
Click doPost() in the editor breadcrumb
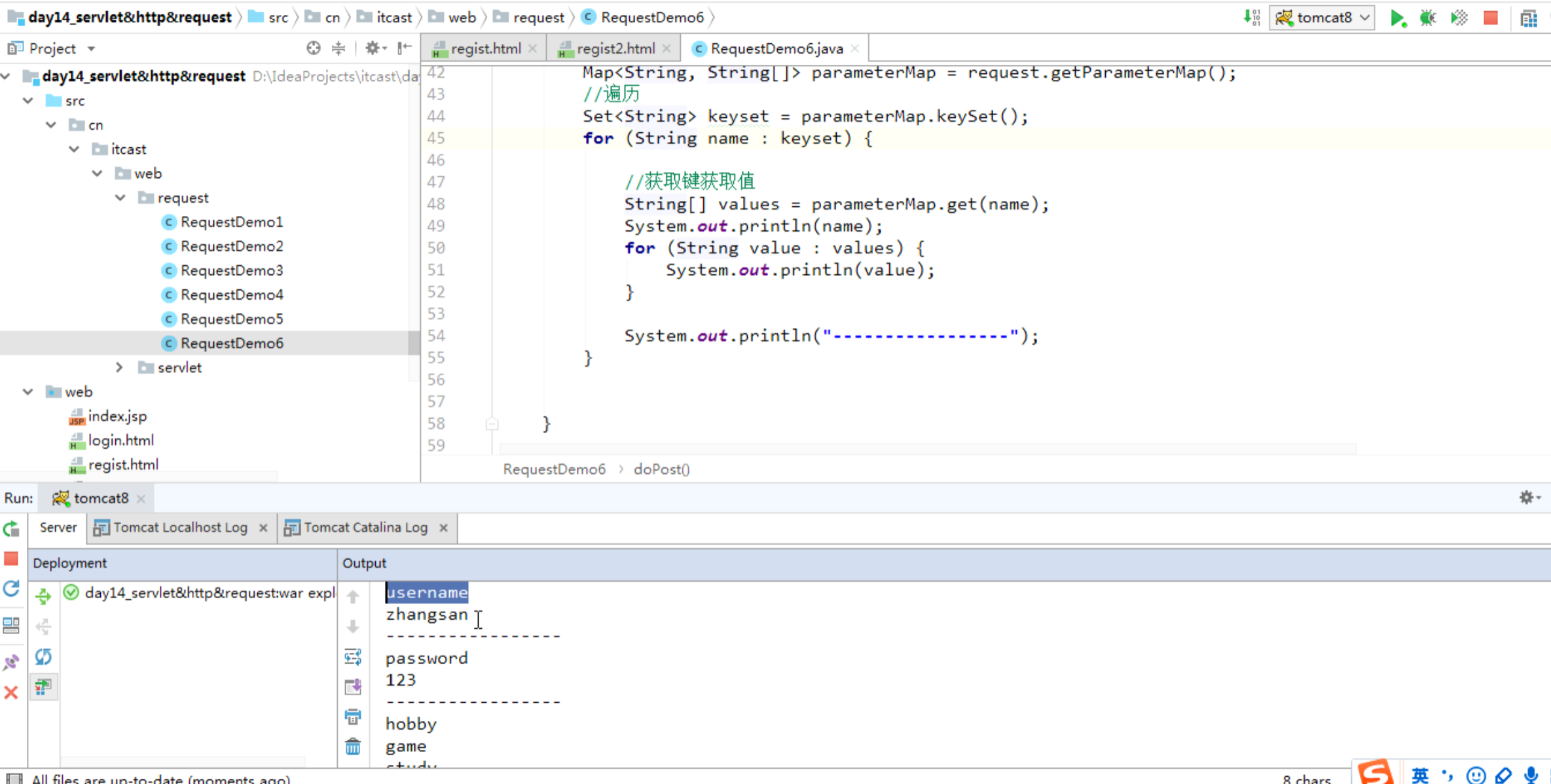(661, 469)
